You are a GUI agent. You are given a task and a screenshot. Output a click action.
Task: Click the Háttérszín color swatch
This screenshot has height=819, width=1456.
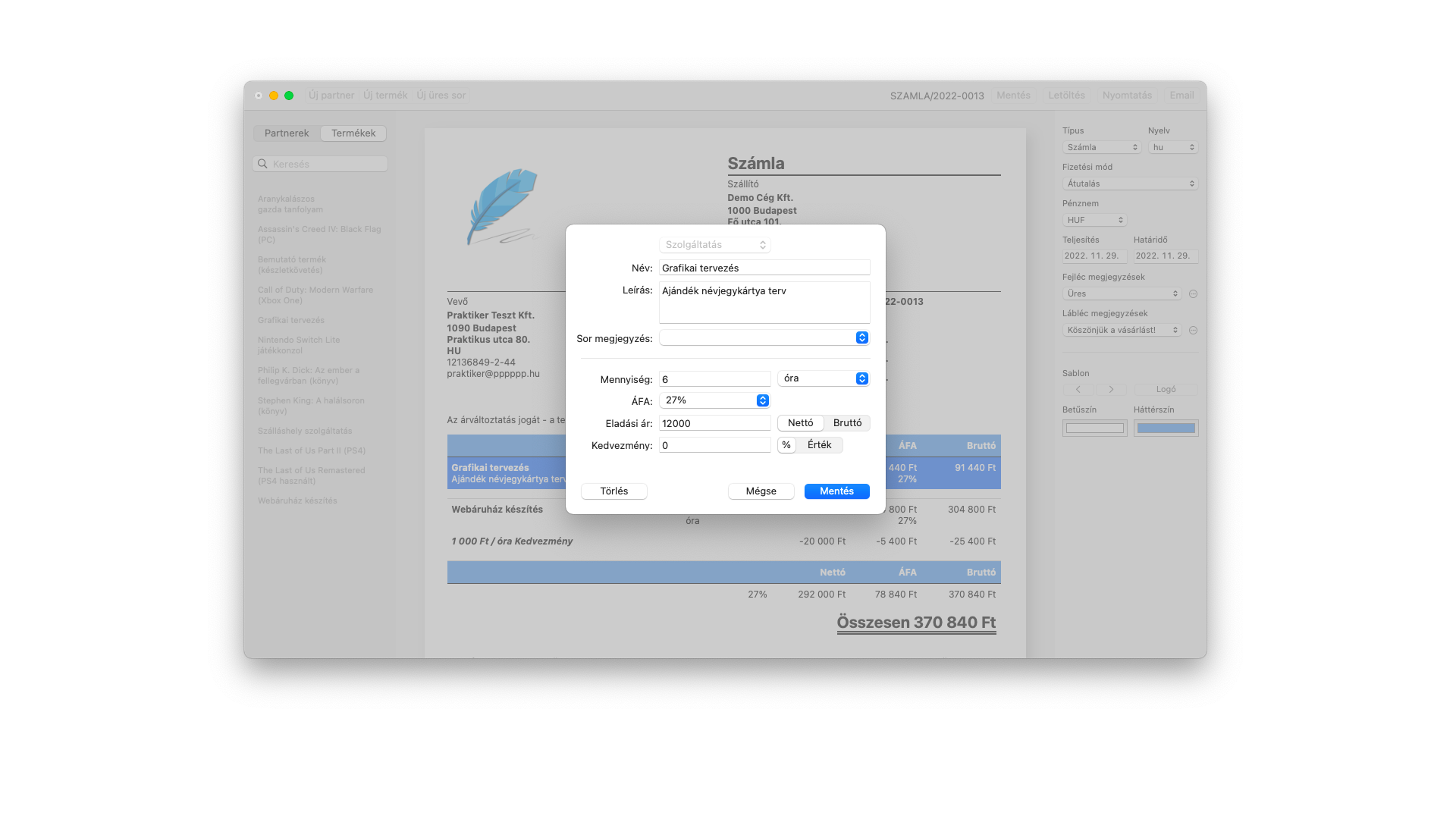[x=1166, y=428]
